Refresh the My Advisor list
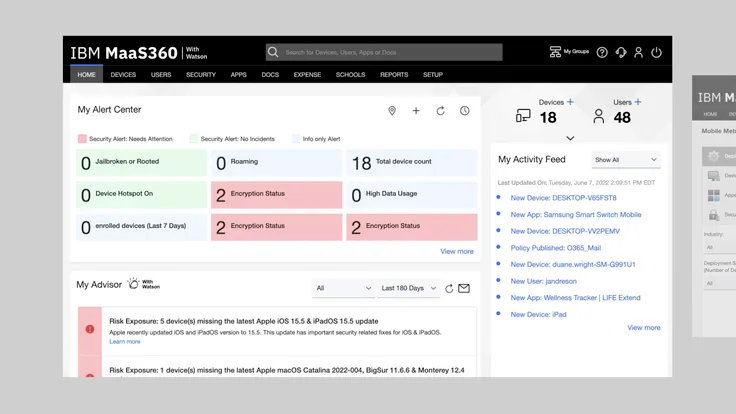The width and height of the screenshot is (736, 414). pyautogui.click(x=449, y=288)
